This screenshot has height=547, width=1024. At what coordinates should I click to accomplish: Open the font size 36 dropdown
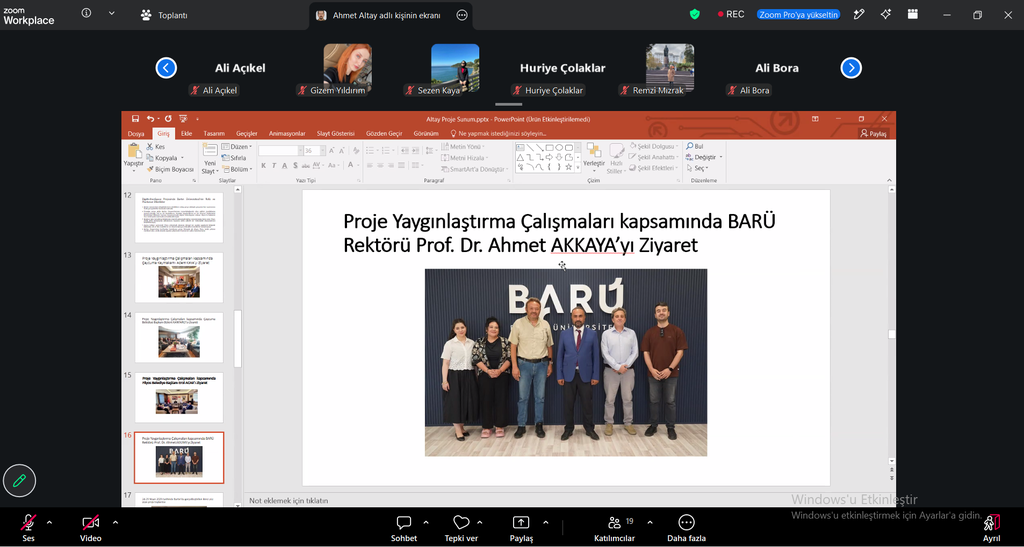pyautogui.click(x=323, y=151)
